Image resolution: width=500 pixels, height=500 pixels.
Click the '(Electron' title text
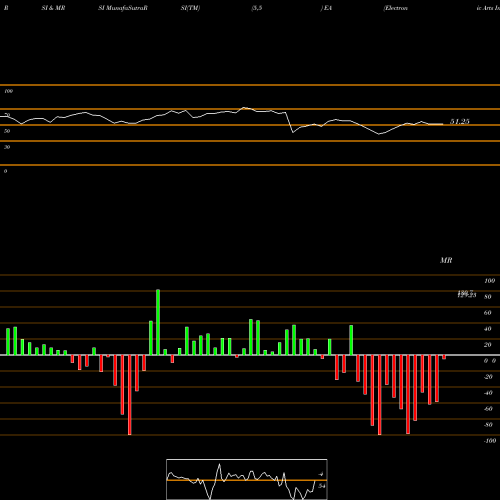click(396, 8)
